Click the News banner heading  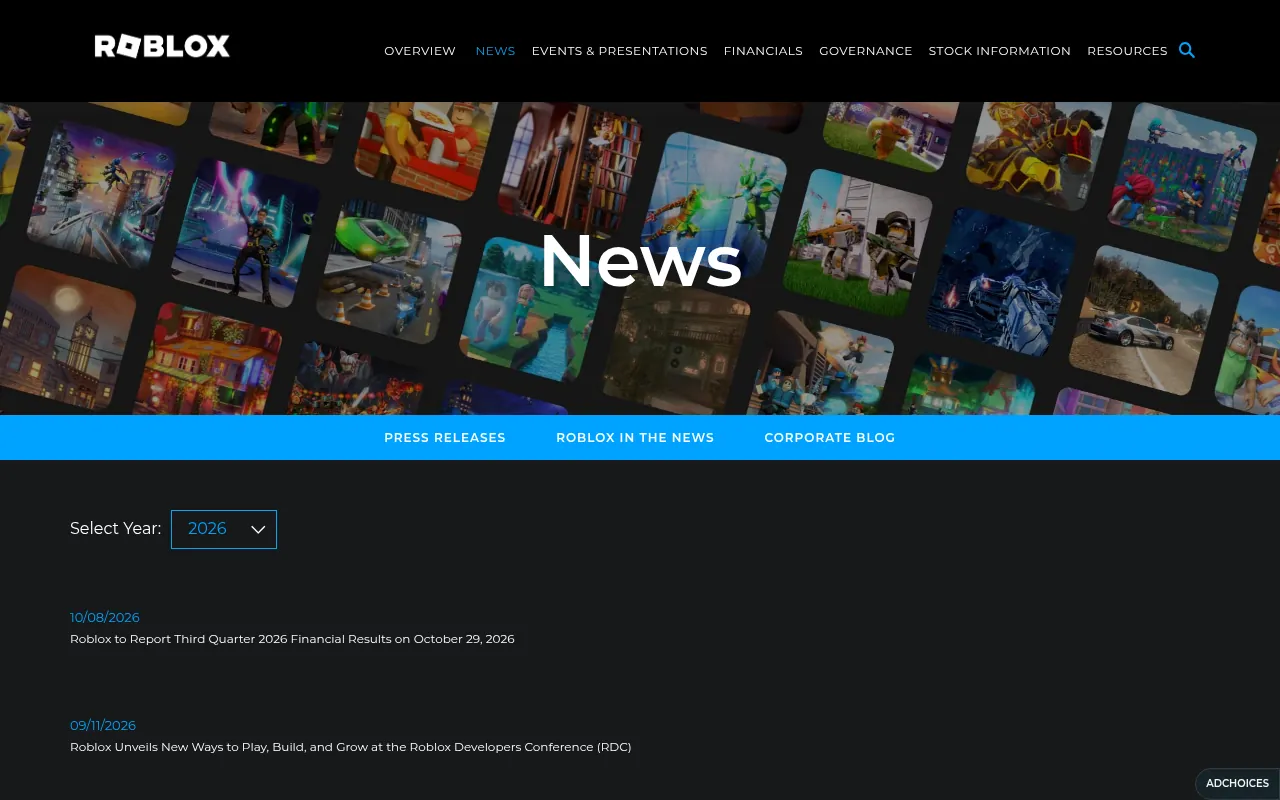pos(641,261)
